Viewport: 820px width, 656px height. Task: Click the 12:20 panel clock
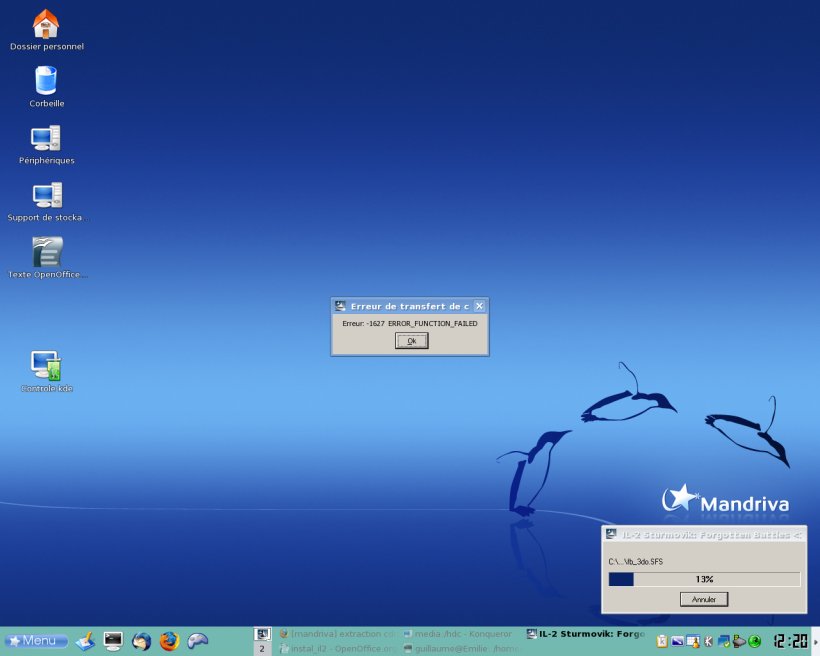click(790, 641)
